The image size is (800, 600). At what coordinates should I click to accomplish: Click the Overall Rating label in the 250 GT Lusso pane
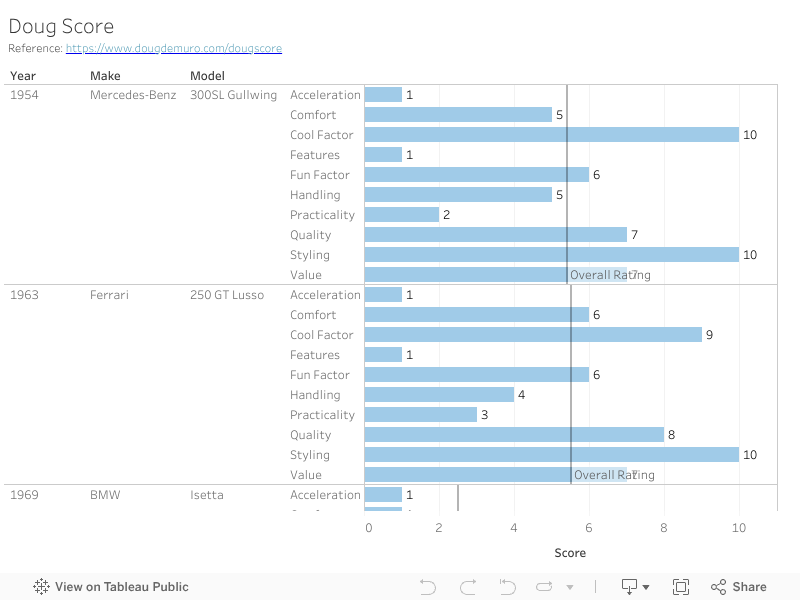614,475
